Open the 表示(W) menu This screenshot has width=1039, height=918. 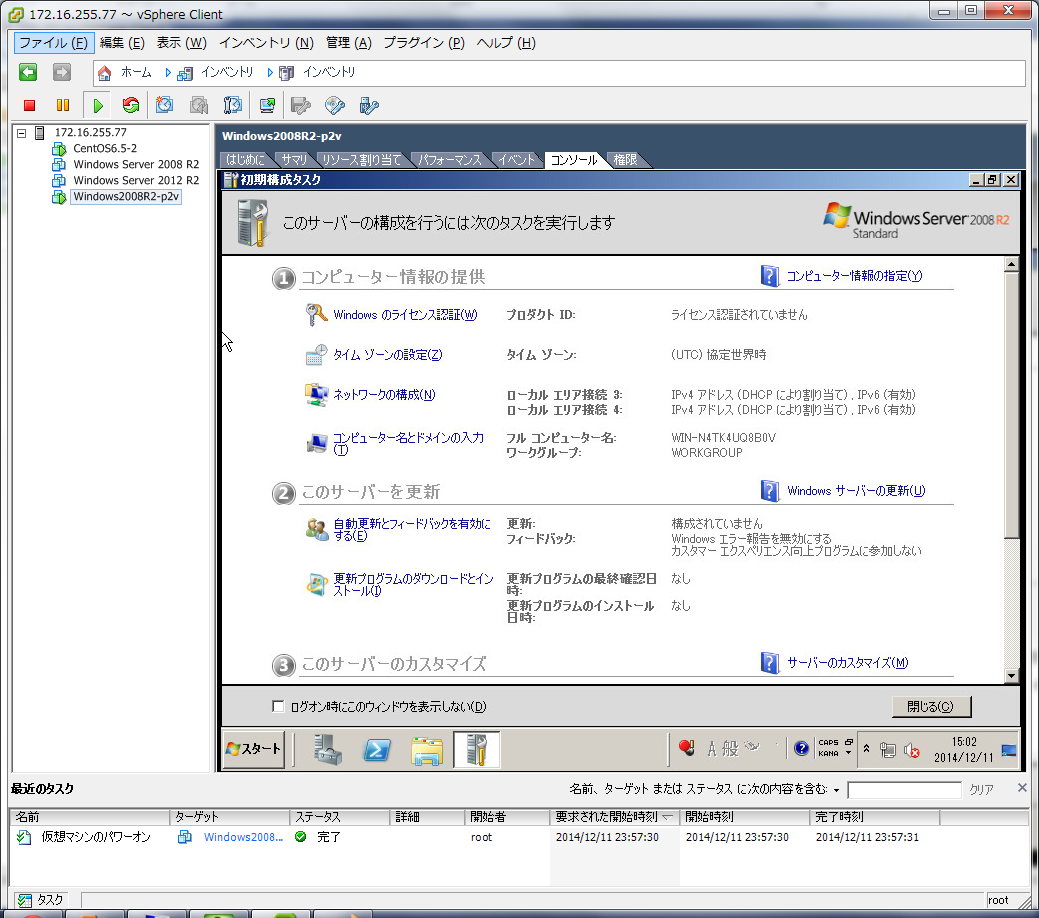[182, 43]
